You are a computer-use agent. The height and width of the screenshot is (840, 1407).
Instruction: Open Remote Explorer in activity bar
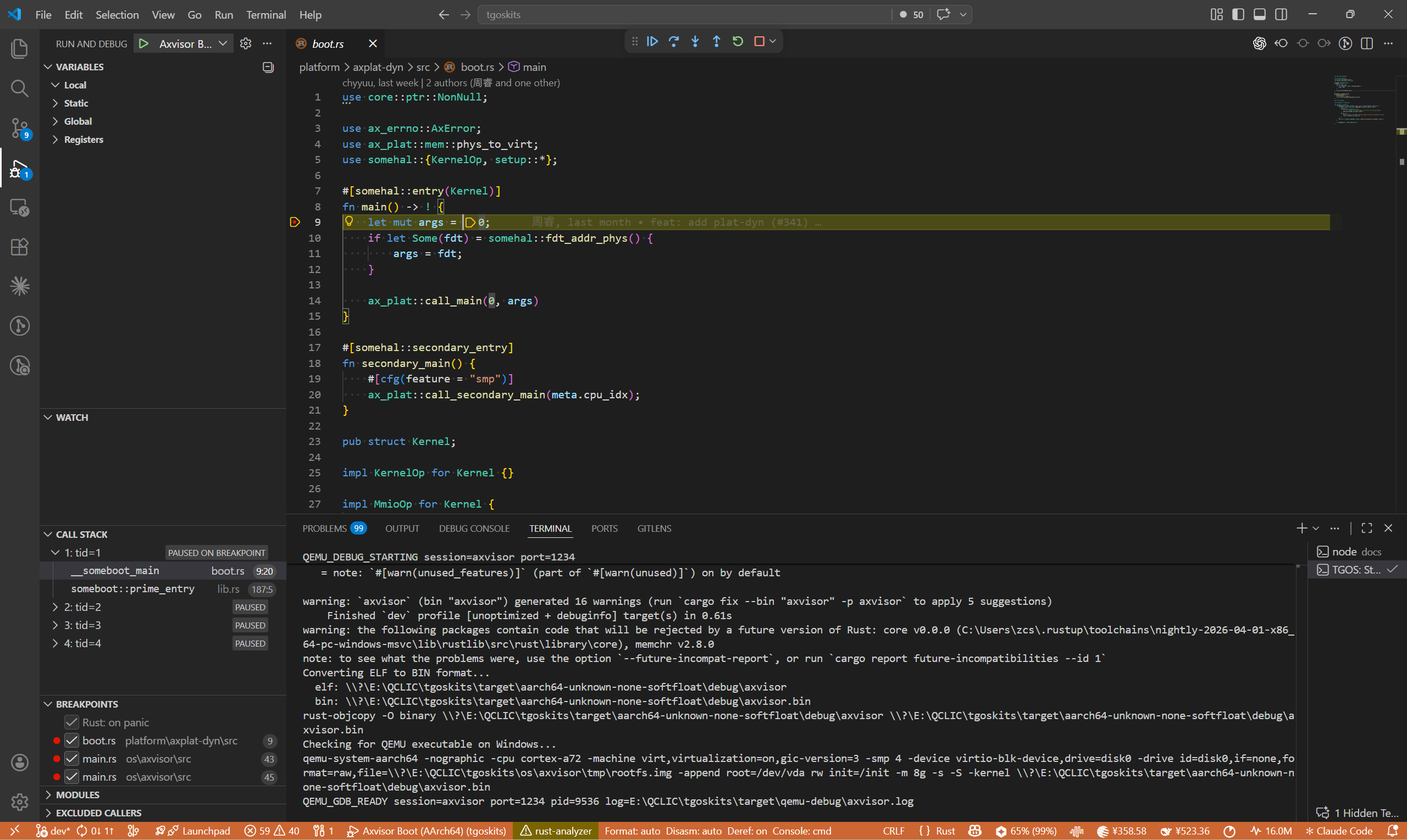19,208
